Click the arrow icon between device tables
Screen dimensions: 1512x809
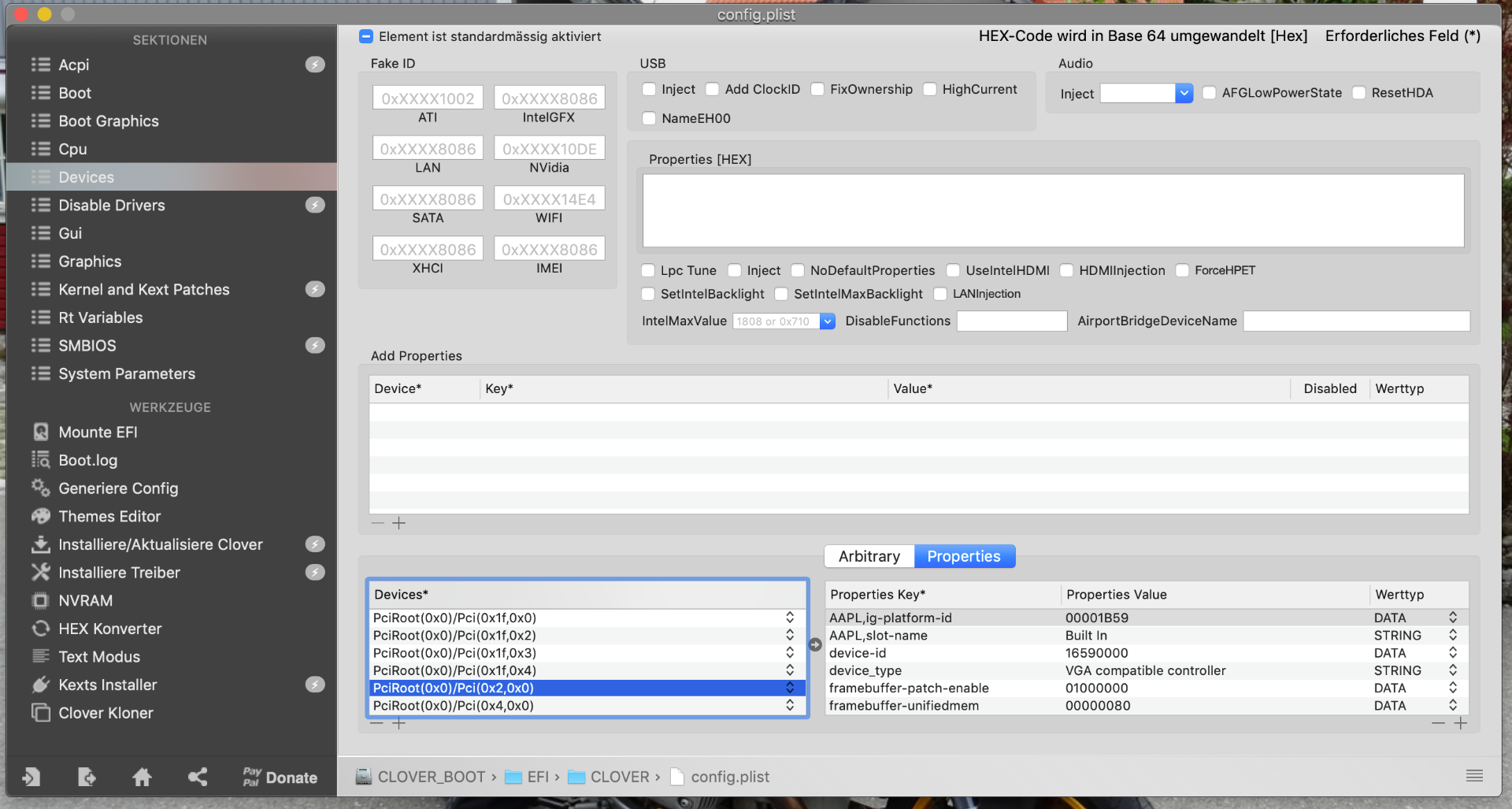pos(815,644)
